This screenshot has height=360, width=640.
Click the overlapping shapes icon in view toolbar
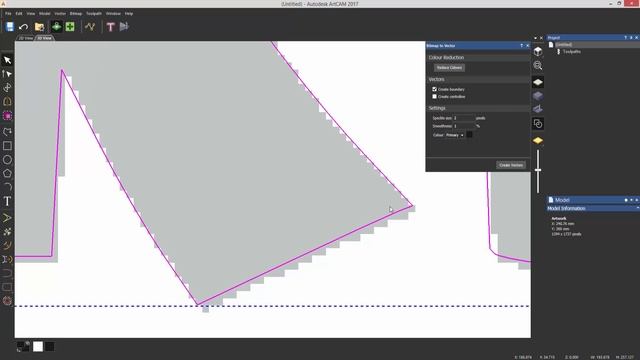(538, 124)
